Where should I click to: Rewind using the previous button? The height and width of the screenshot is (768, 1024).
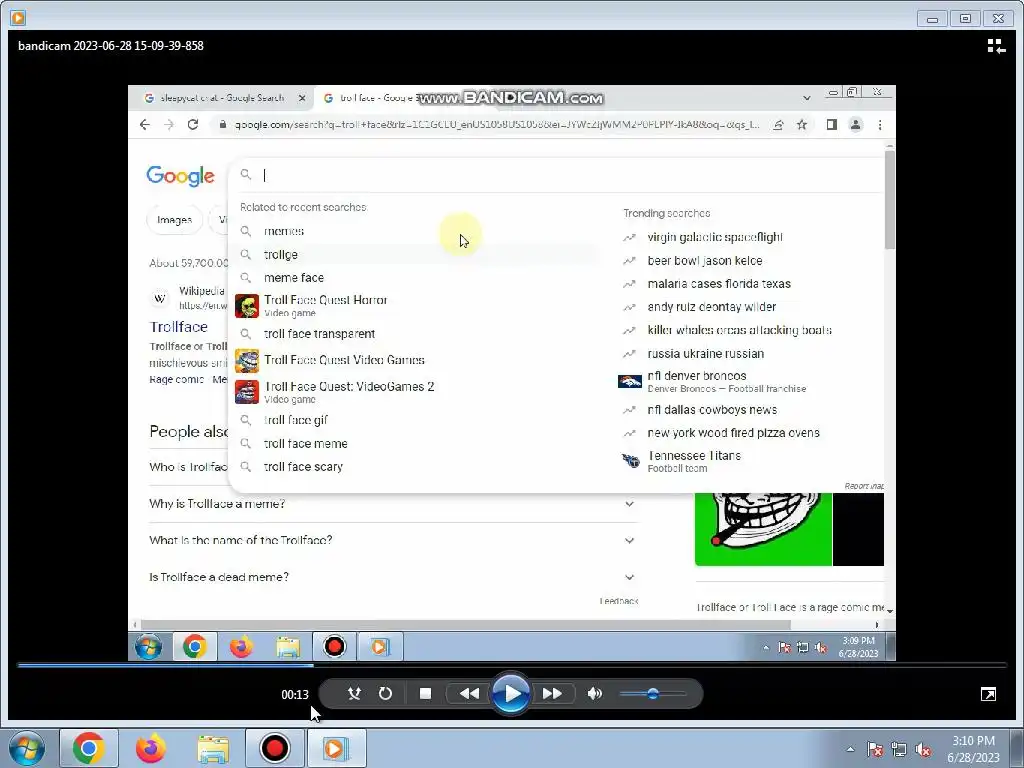click(x=469, y=694)
